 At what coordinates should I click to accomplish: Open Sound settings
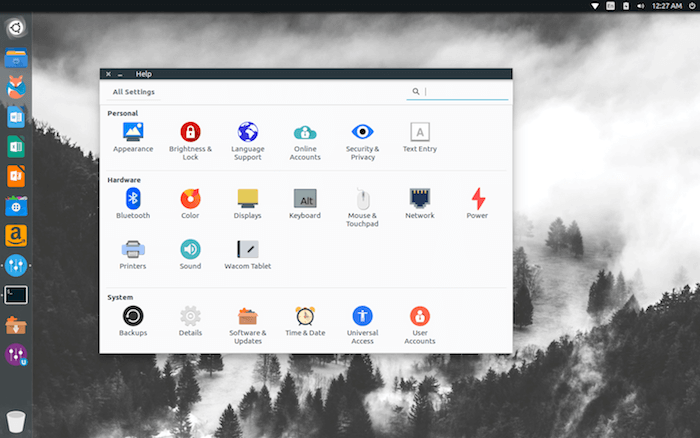click(x=190, y=254)
